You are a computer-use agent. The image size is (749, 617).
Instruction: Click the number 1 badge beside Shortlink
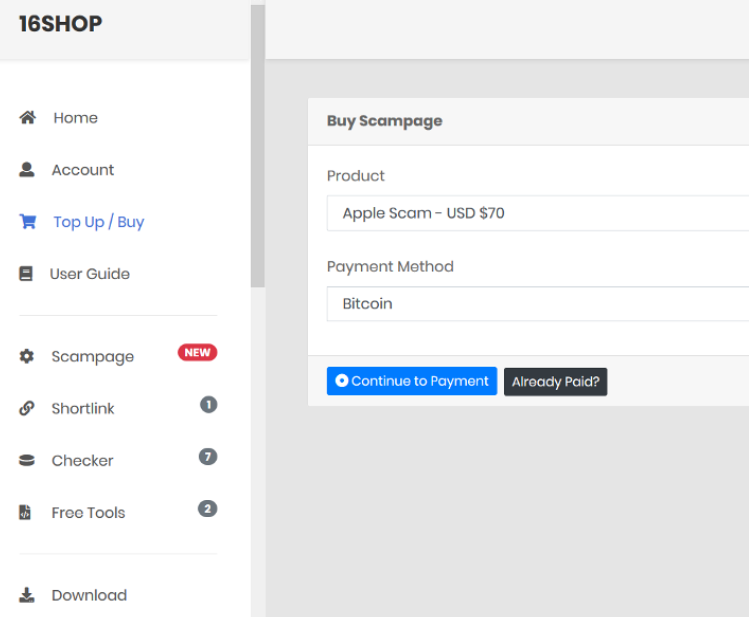208,405
